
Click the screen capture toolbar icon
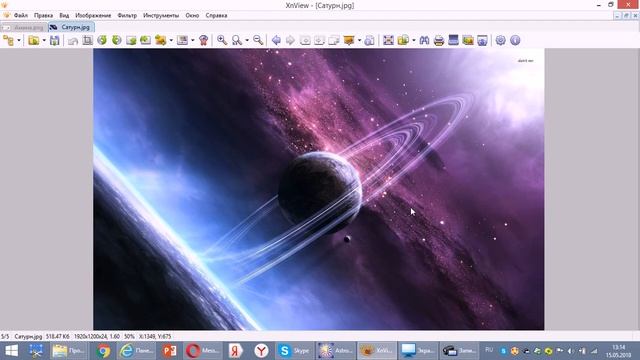182,40
